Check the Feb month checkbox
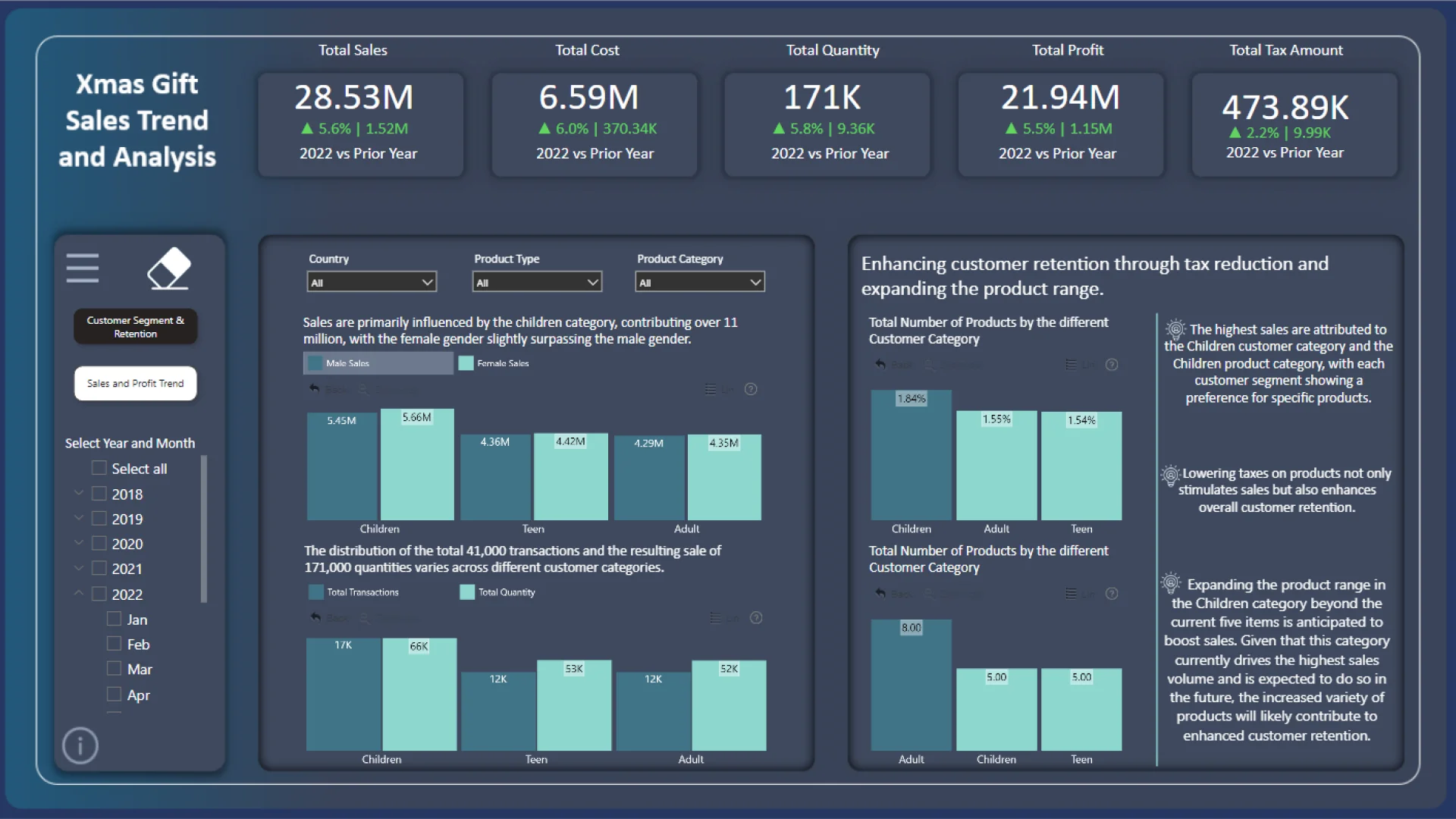Viewport: 1456px width, 819px height. 114,644
